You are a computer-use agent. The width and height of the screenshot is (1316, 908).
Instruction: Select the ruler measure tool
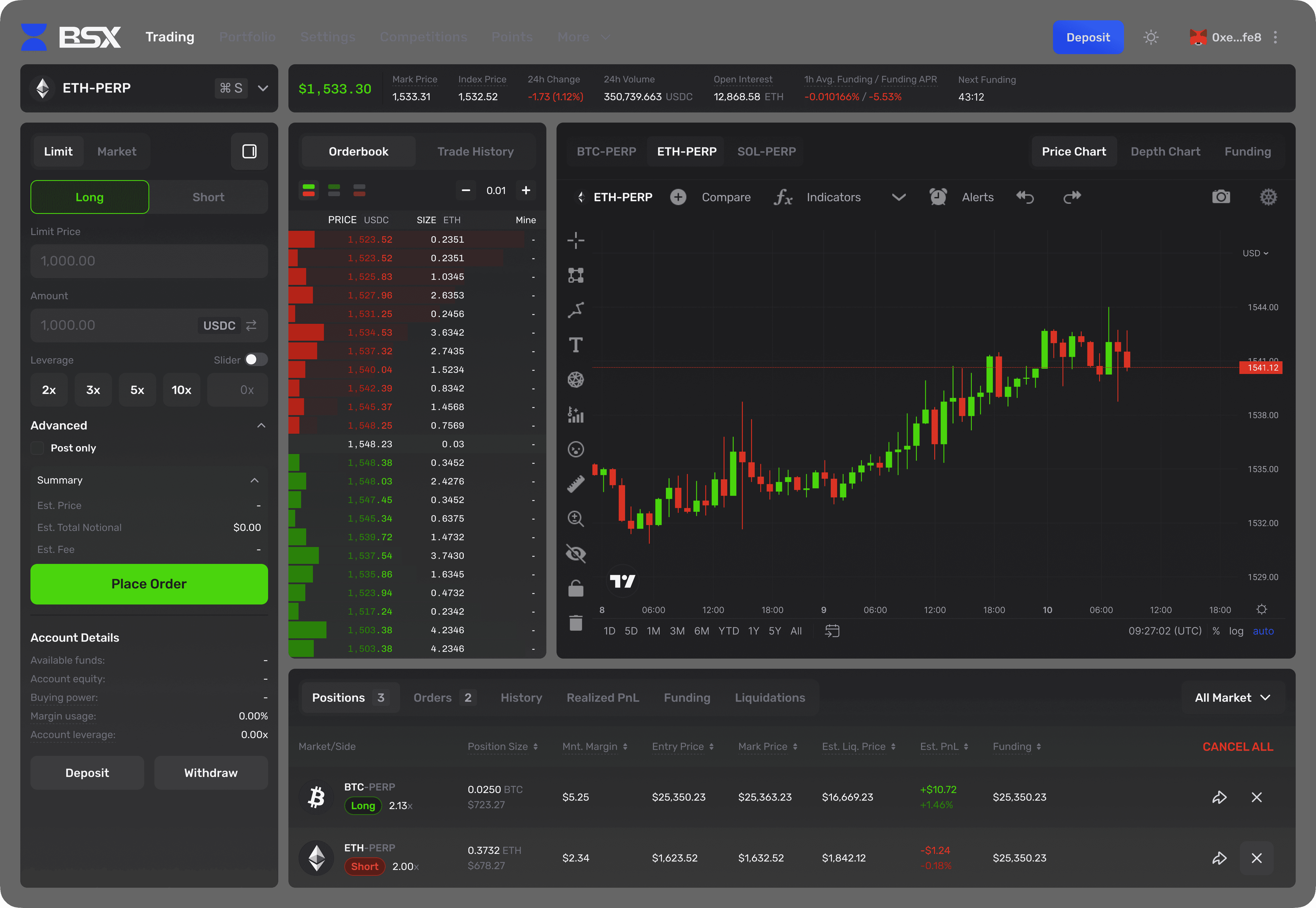[x=575, y=484]
